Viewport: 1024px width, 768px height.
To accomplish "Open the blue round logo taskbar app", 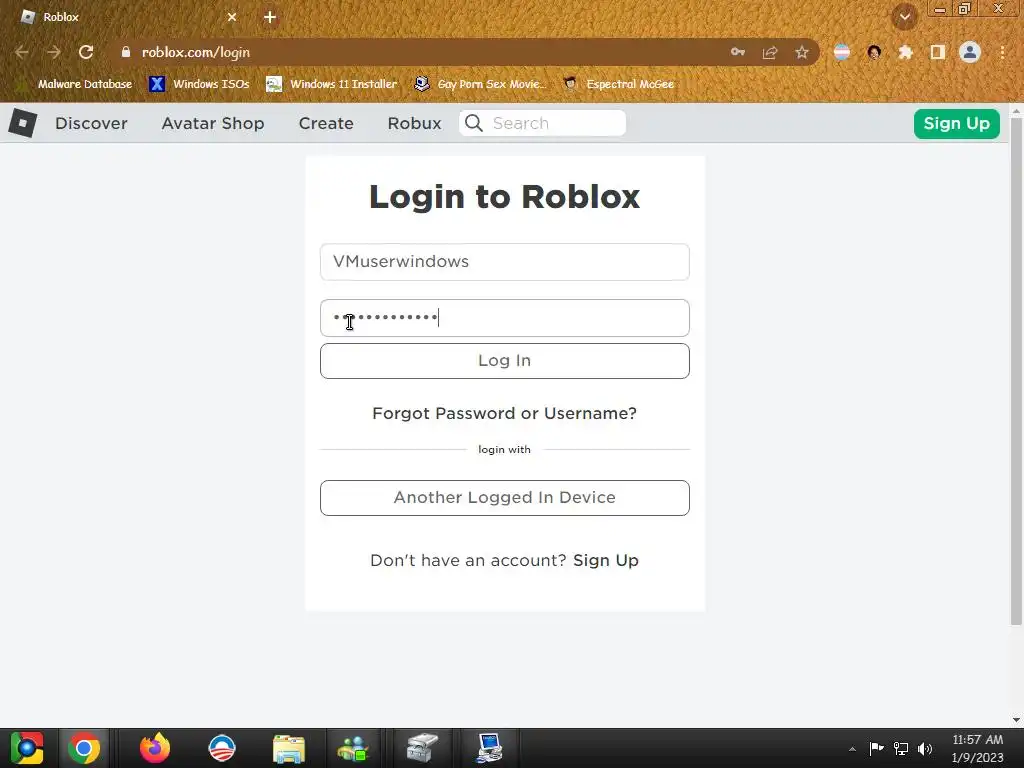I will pyautogui.click(x=221, y=748).
